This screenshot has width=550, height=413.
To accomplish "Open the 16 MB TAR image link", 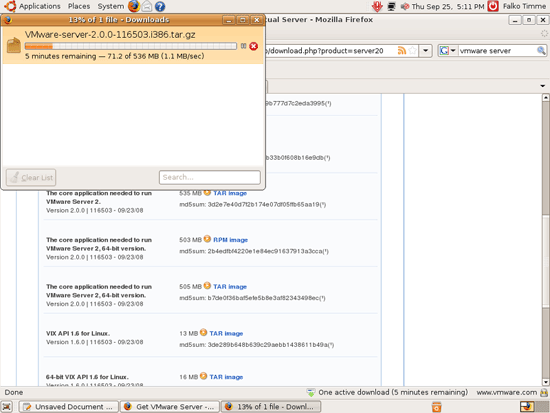I will 226,377.
